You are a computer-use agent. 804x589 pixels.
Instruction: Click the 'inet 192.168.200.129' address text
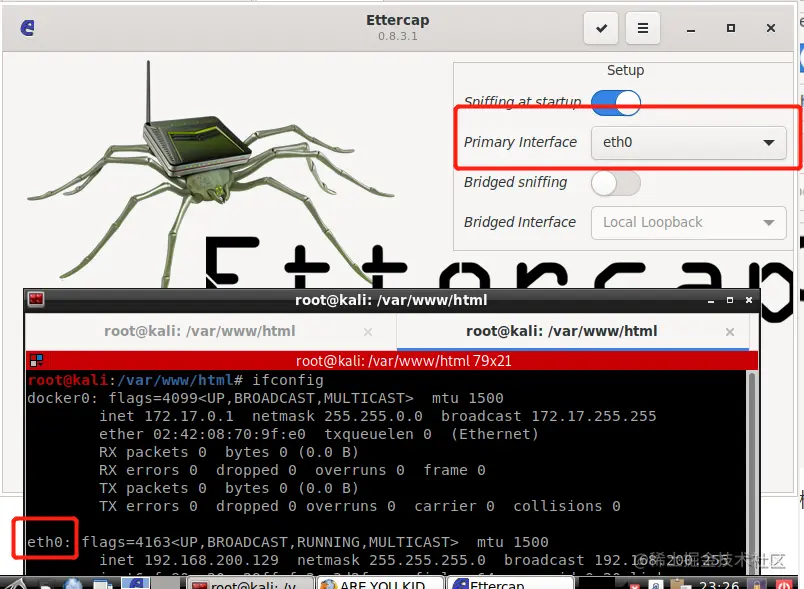coord(189,560)
